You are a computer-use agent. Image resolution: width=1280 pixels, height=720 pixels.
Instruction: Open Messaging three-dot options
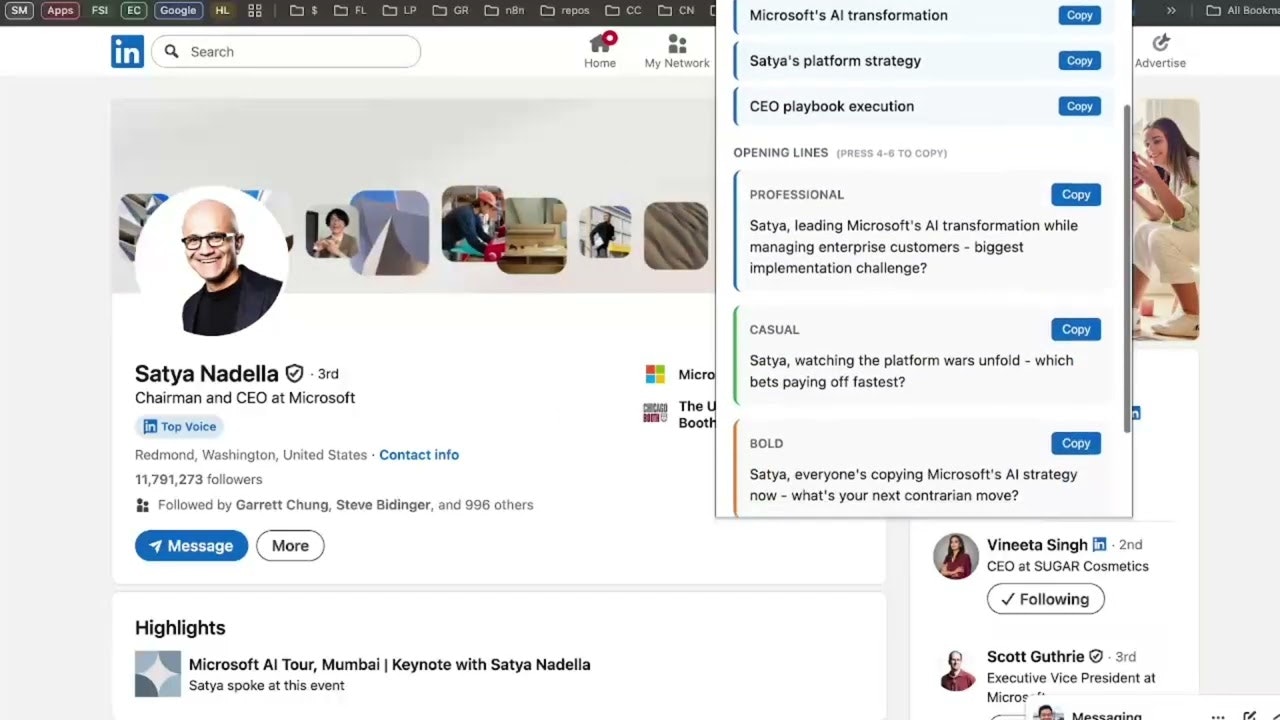(1218, 716)
